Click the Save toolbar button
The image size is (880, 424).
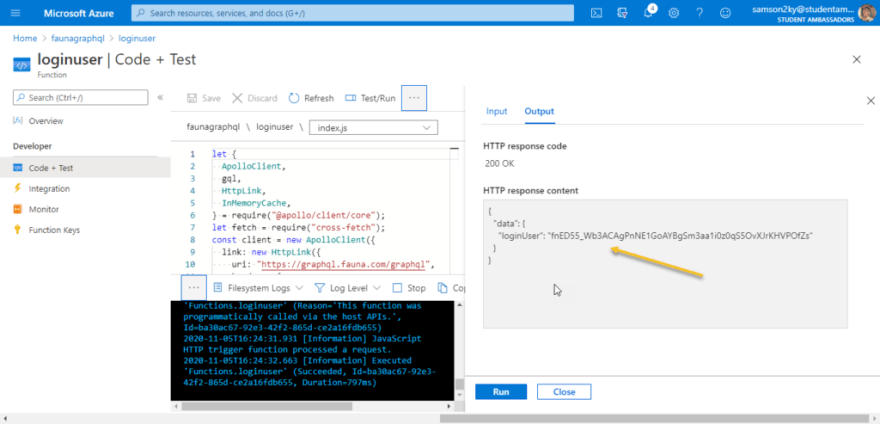tap(204, 98)
